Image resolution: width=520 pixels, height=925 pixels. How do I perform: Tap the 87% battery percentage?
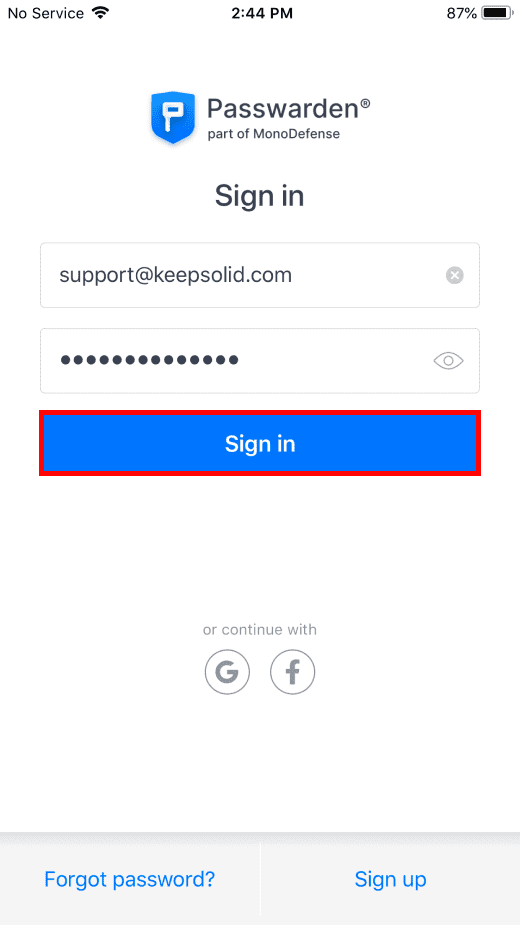click(462, 13)
